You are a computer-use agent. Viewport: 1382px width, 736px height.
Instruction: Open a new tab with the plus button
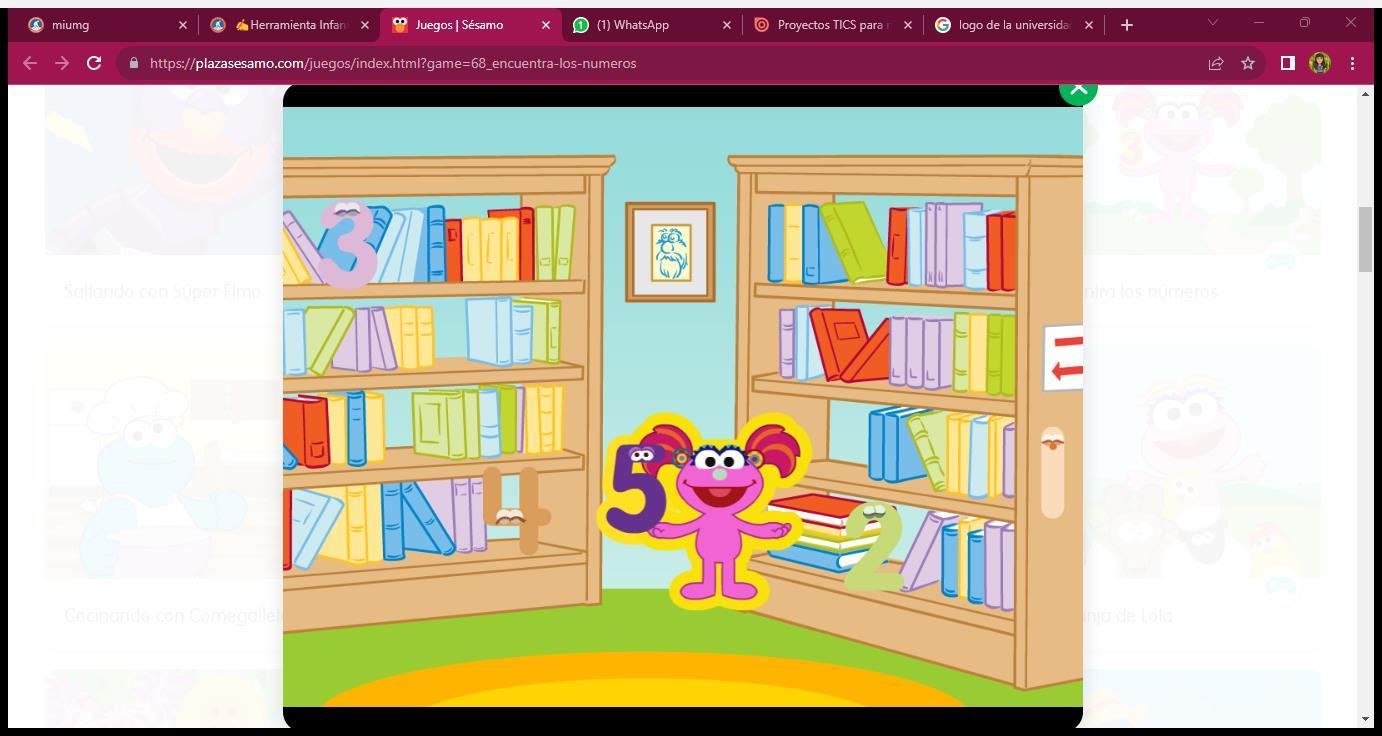pyautogui.click(x=1127, y=25)
